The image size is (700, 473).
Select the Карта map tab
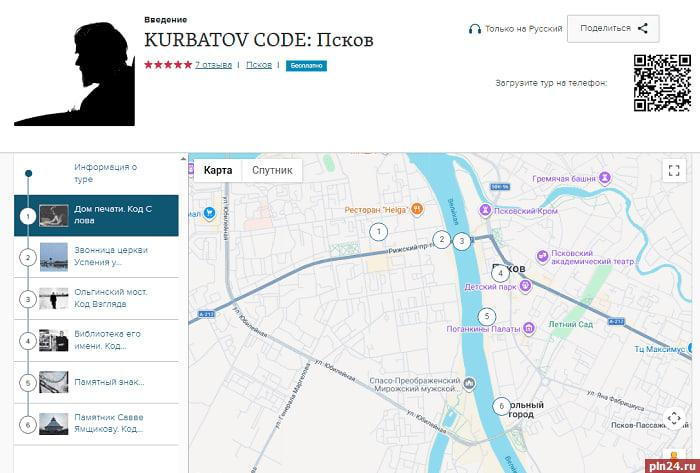tap(218, 170)
